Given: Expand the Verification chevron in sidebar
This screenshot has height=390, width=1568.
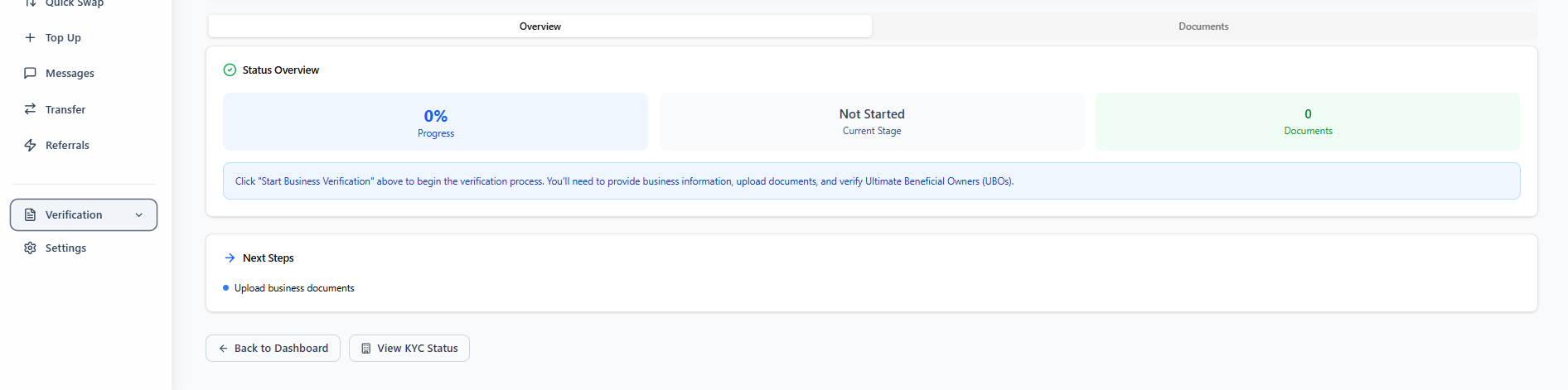Looking at the screenshot, I should [x=139, y=214].
